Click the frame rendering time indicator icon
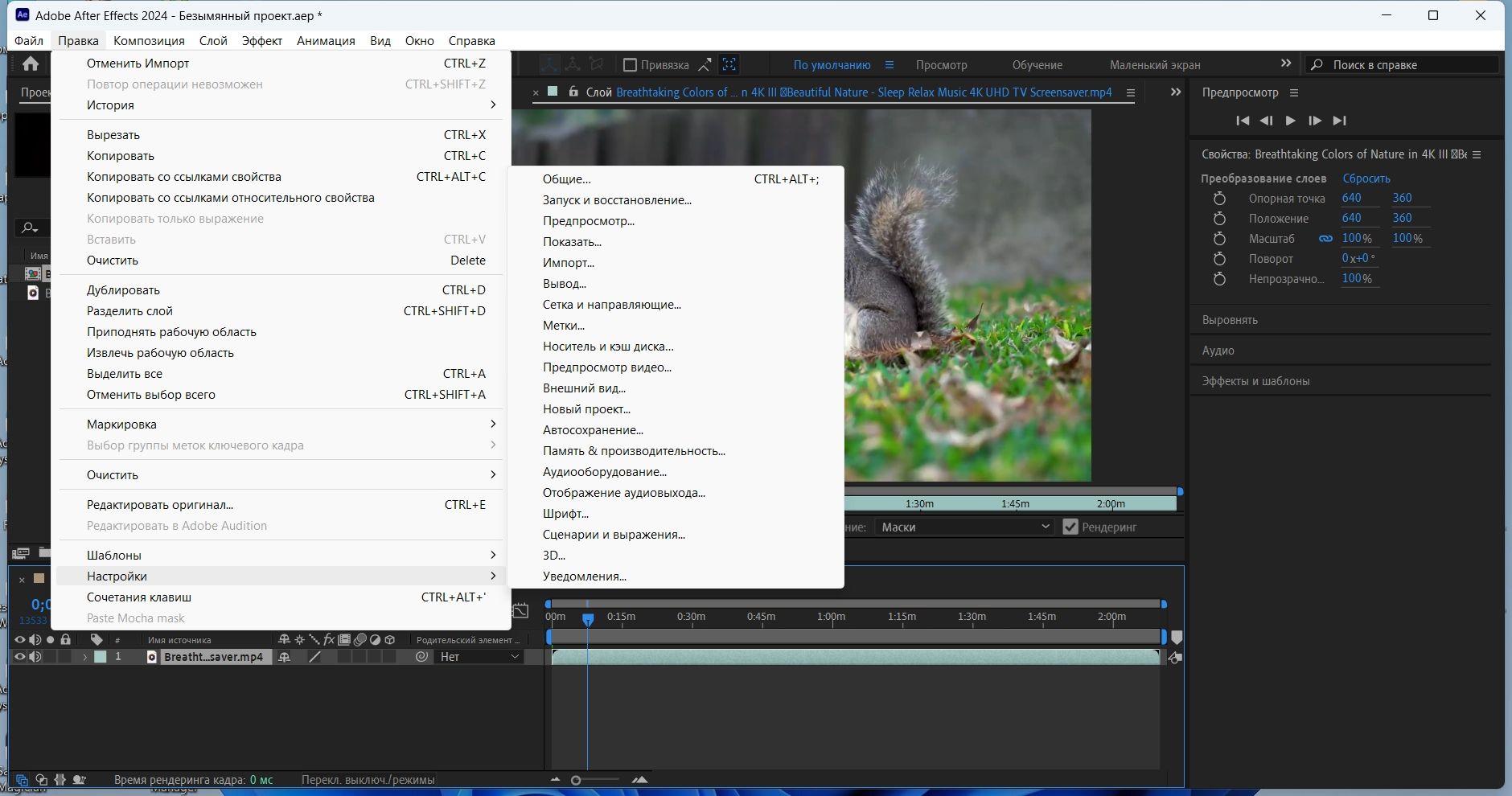This screenshot has height=796, width=1512. coord(78,779)
